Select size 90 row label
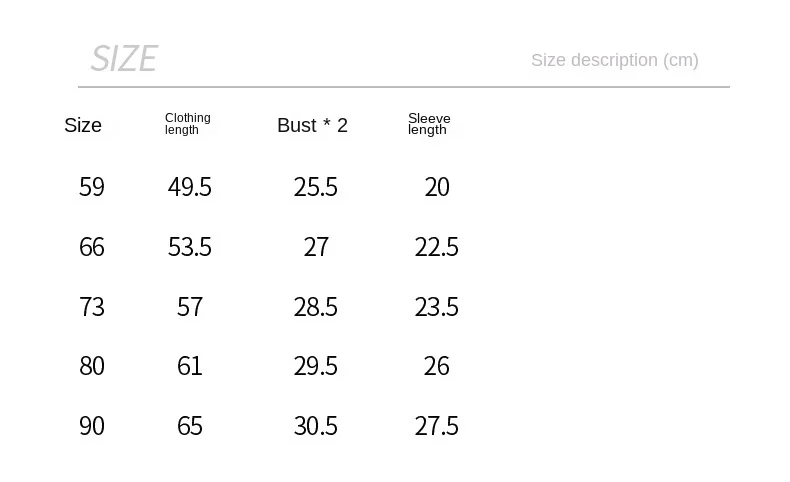This screenshot has height=482, width=790. [92, 426]
